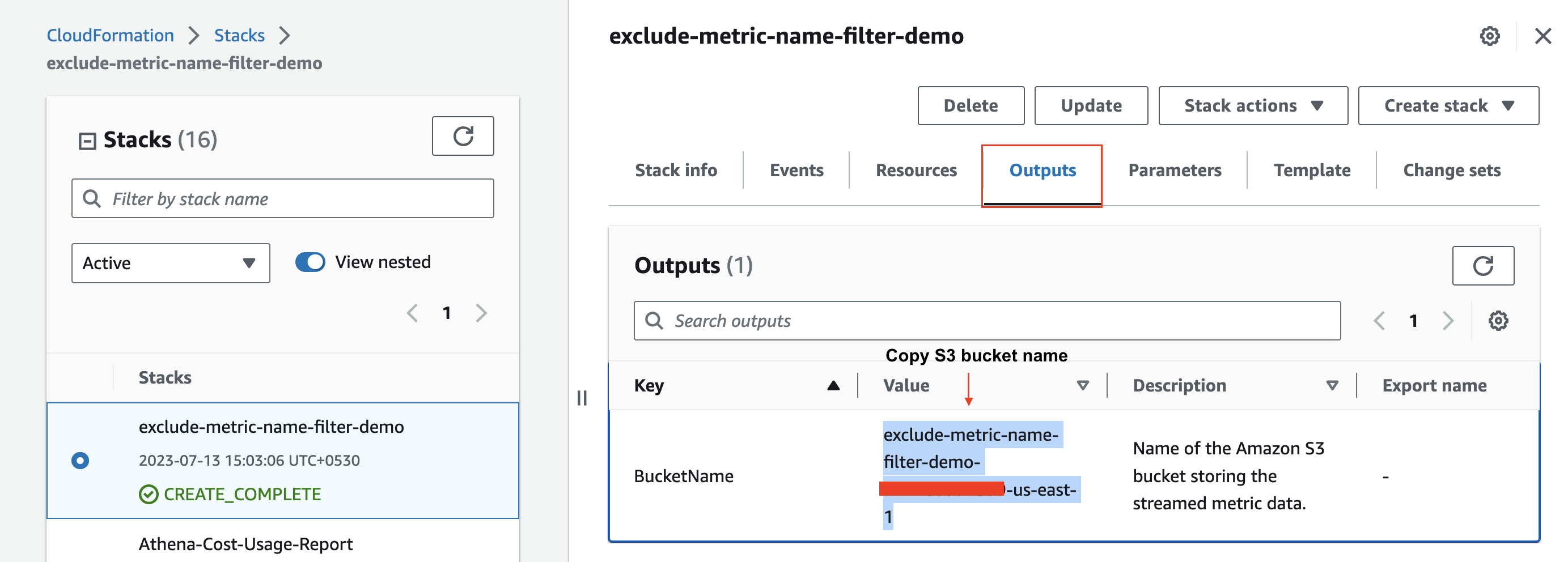Switch to the Parameters tab
The width and height of the screenshot is (1568, 562).
[1175, 171]
